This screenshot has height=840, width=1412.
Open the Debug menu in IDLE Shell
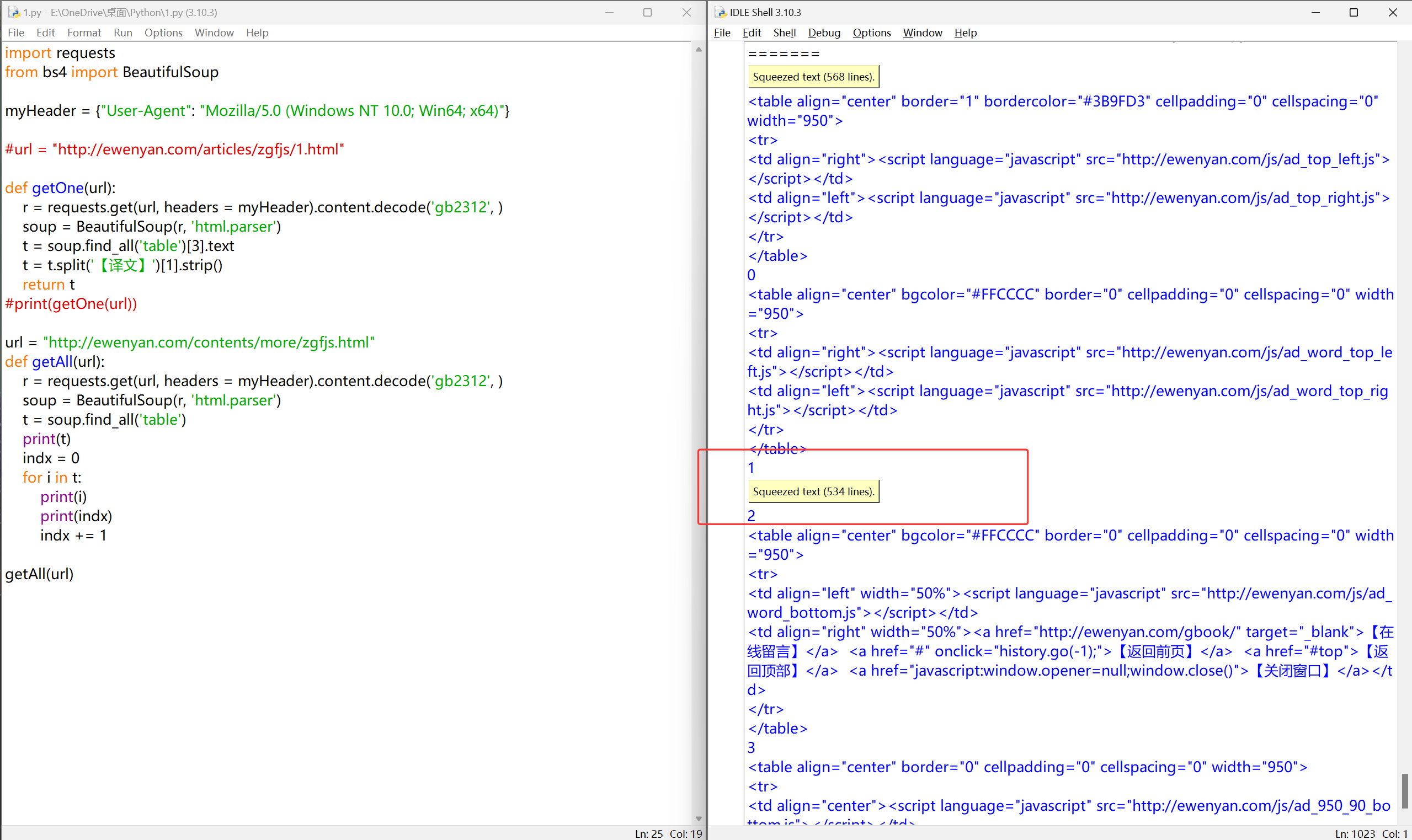[824, 33]
